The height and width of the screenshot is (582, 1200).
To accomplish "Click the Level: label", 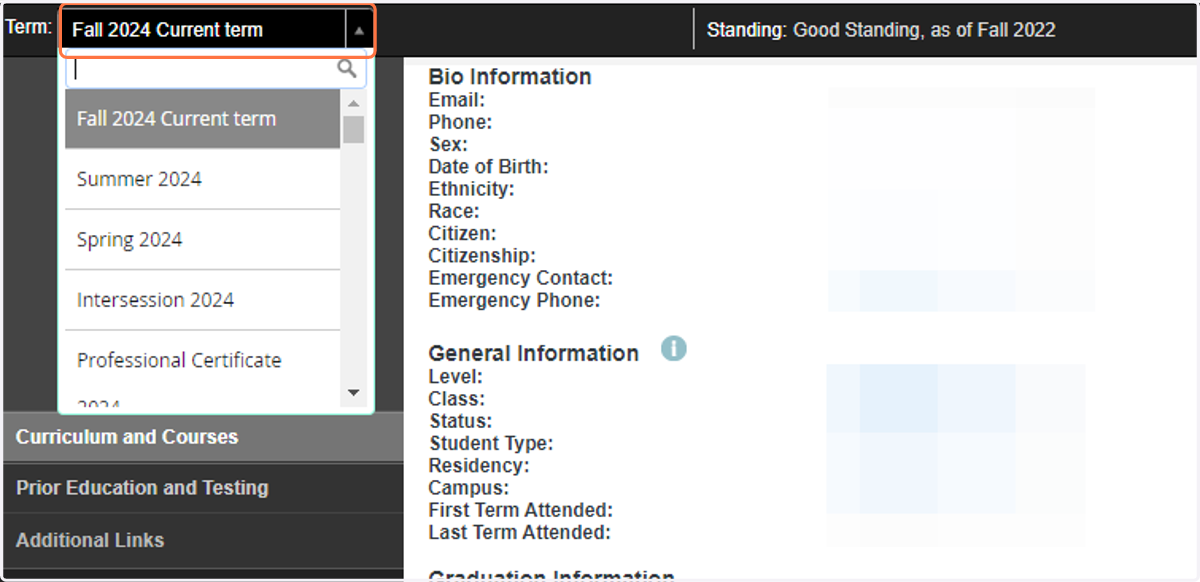I will 456,377.
